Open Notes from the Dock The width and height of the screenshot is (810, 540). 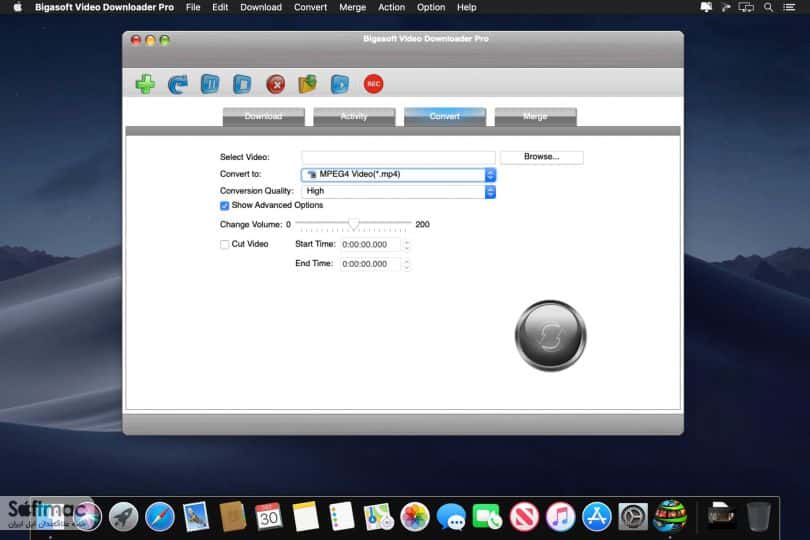coord(305,516)
